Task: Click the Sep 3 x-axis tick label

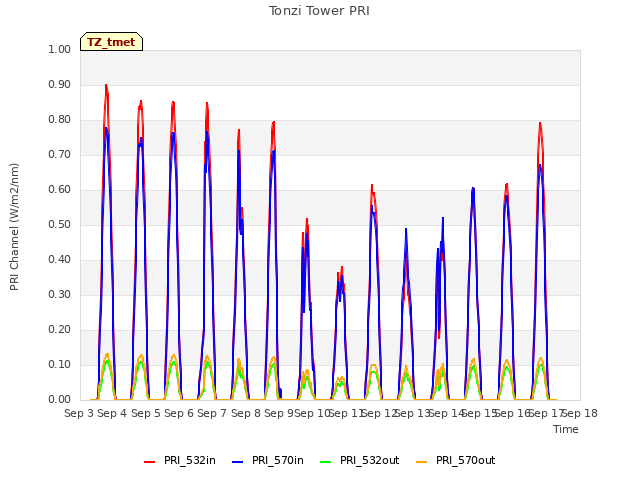Action: 79,413
